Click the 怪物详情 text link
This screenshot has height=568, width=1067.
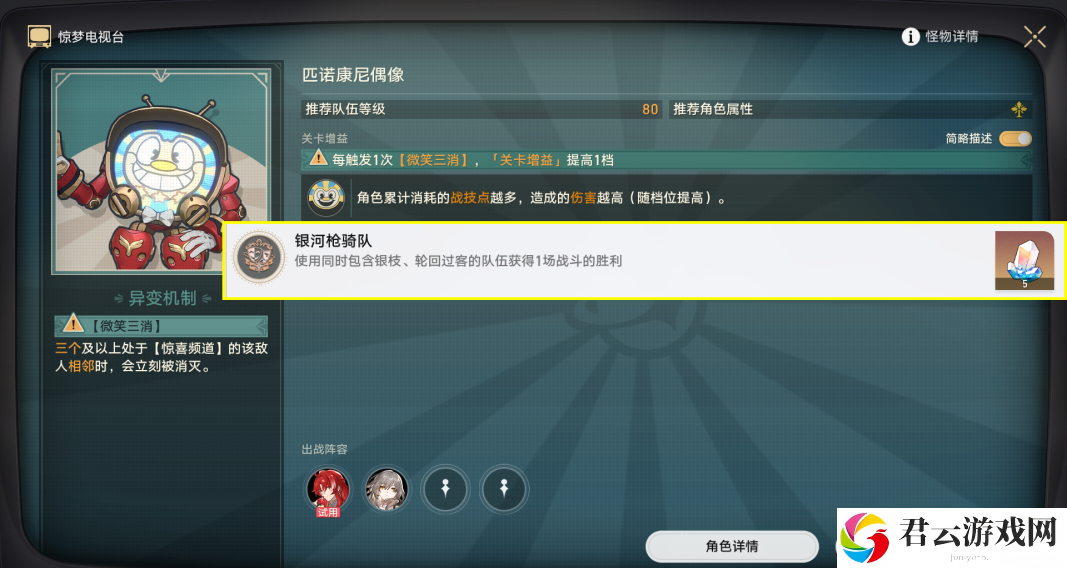click(951, 37)
